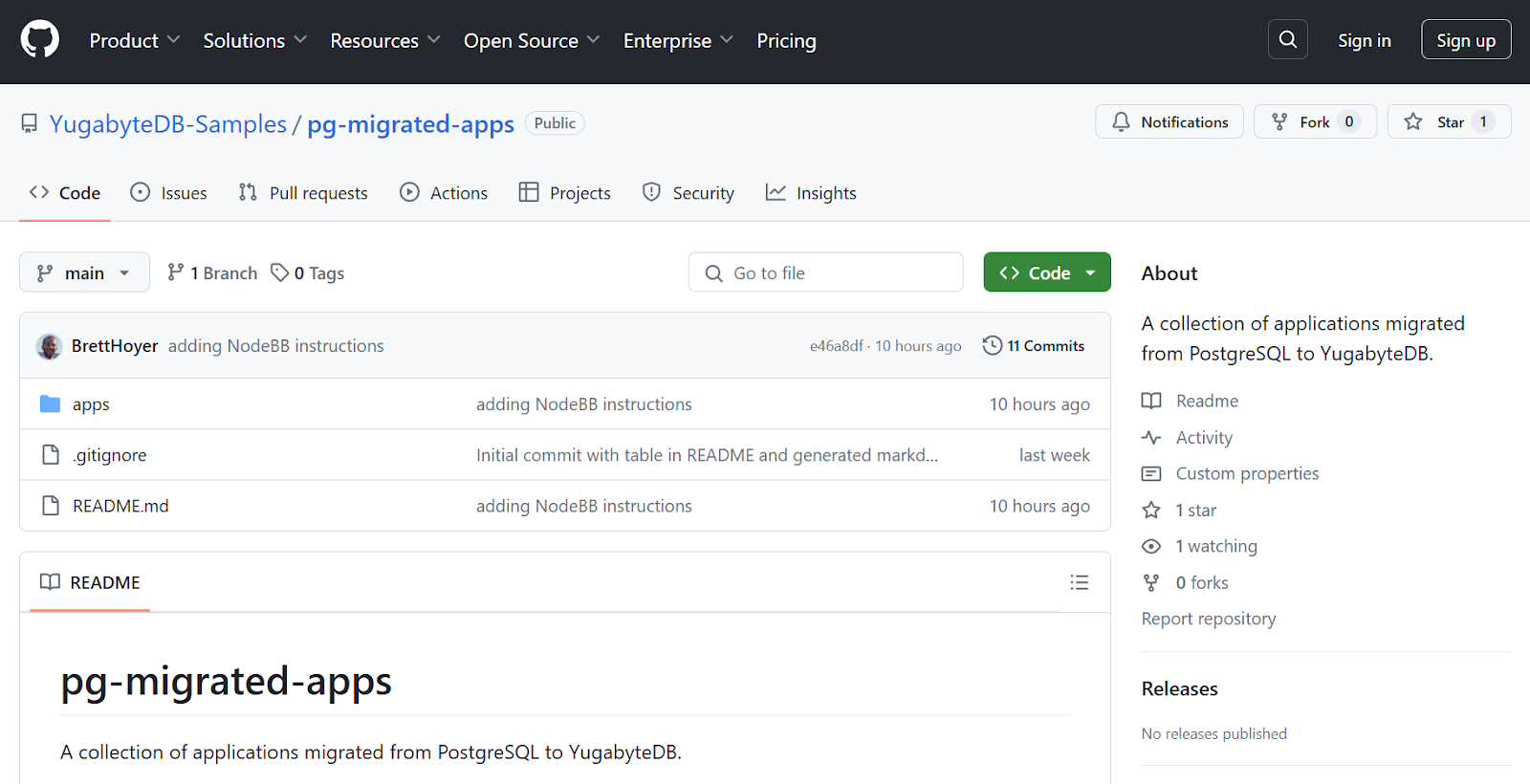This screenshot has width=1530, height=784.
Task: Click the Activity link in About
Action: (1204, 437)
